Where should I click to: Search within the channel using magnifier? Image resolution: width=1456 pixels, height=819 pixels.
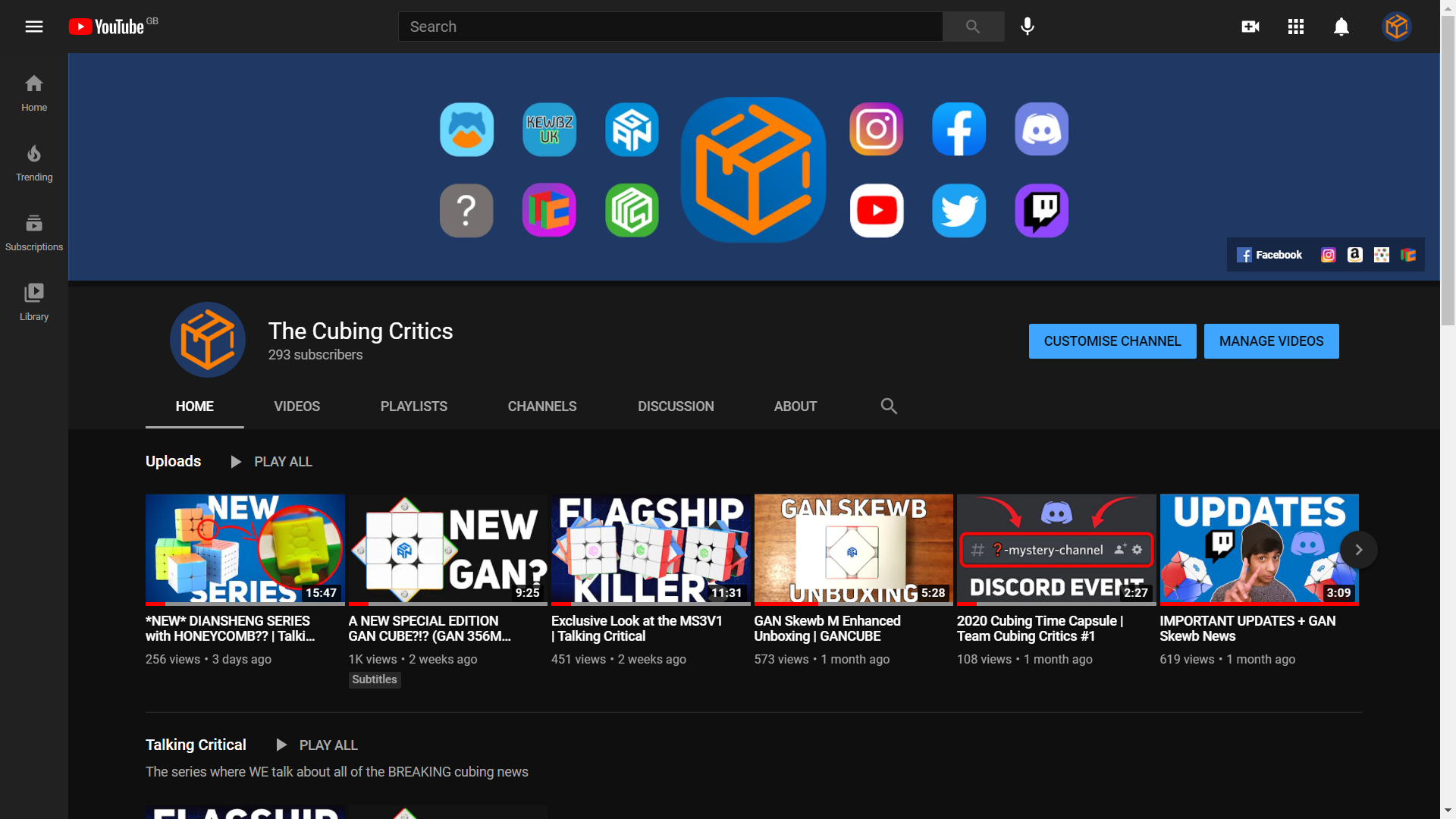tap(889, 406)
